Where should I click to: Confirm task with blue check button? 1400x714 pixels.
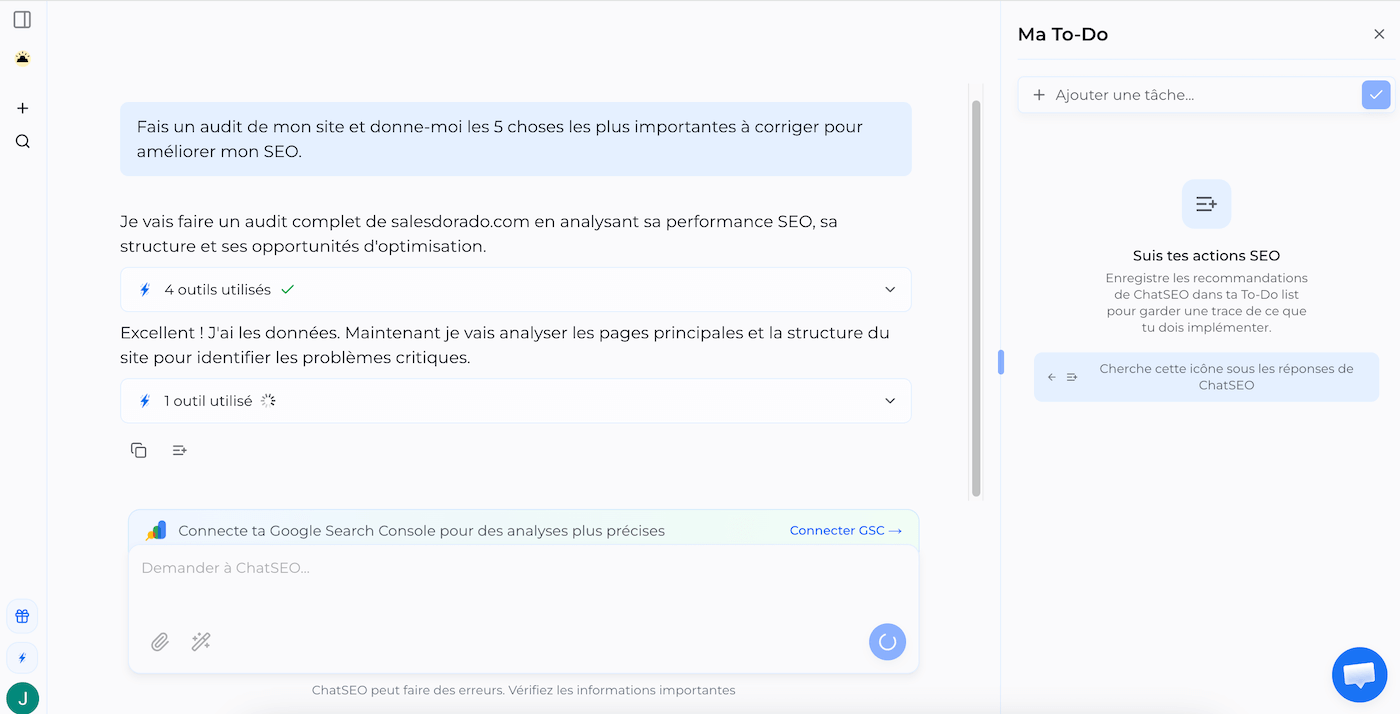point(1376,94)
